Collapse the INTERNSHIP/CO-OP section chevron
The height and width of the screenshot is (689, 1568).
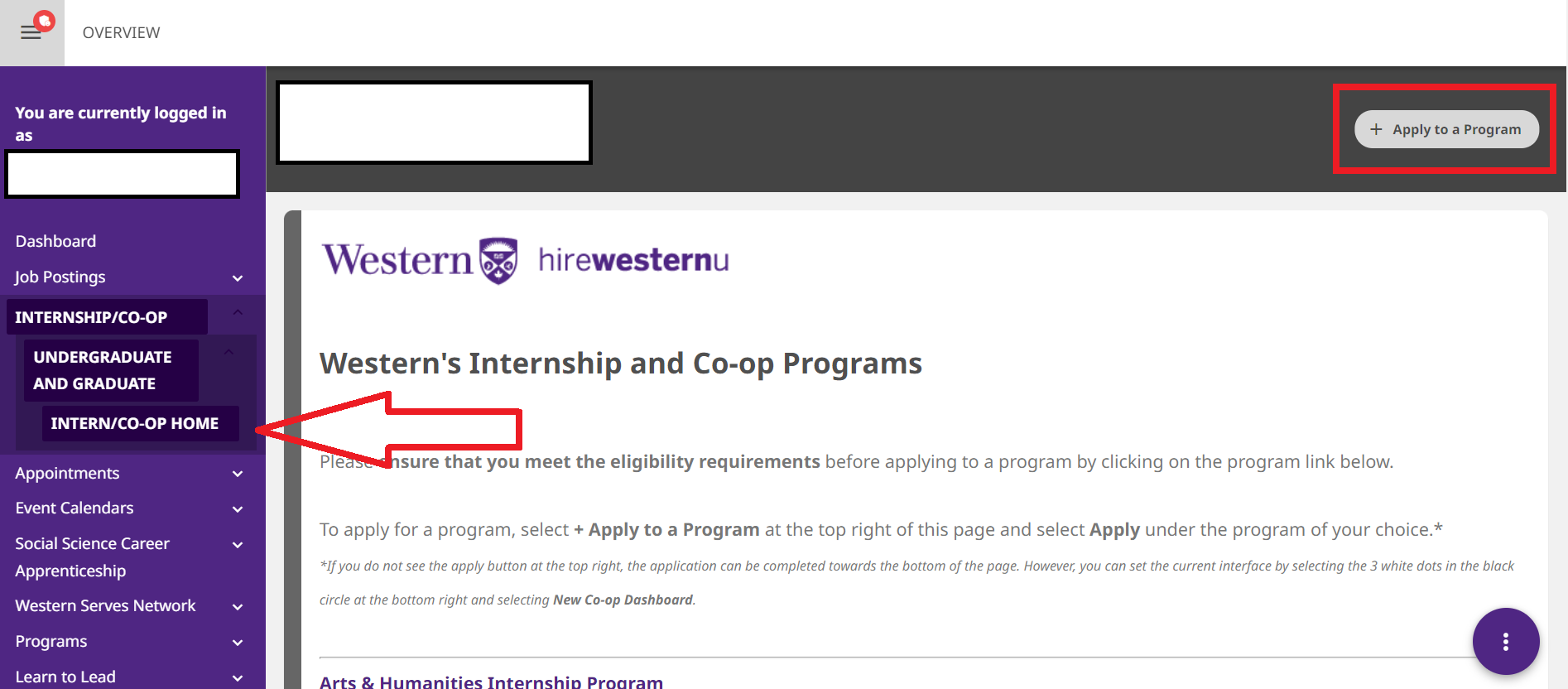238,312
